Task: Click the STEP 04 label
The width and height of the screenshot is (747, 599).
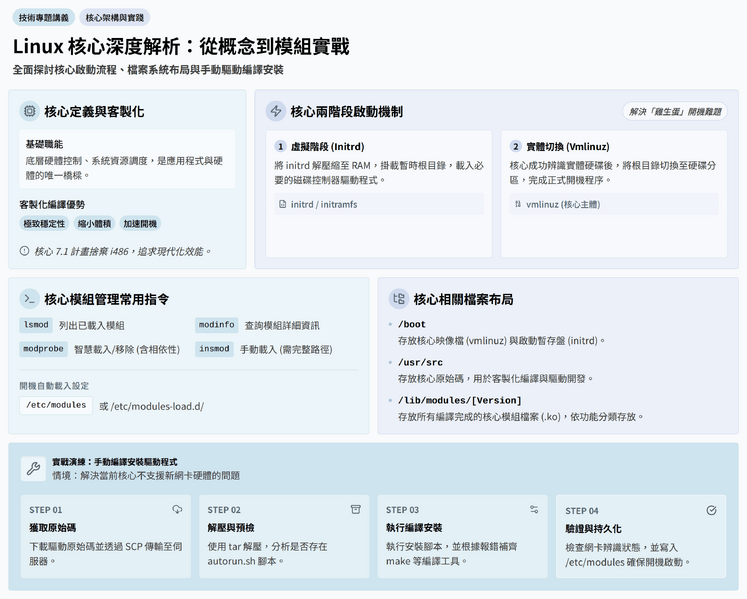Action: (582, 511)
